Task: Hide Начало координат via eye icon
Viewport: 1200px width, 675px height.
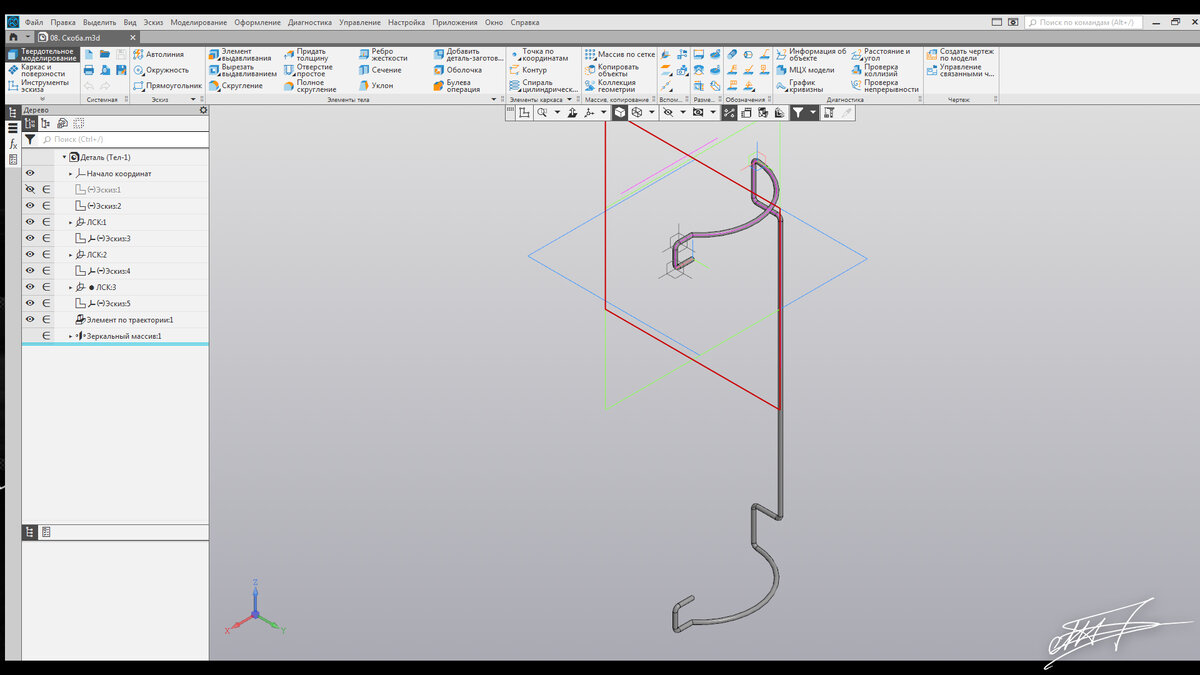Action: click(30, 173)
